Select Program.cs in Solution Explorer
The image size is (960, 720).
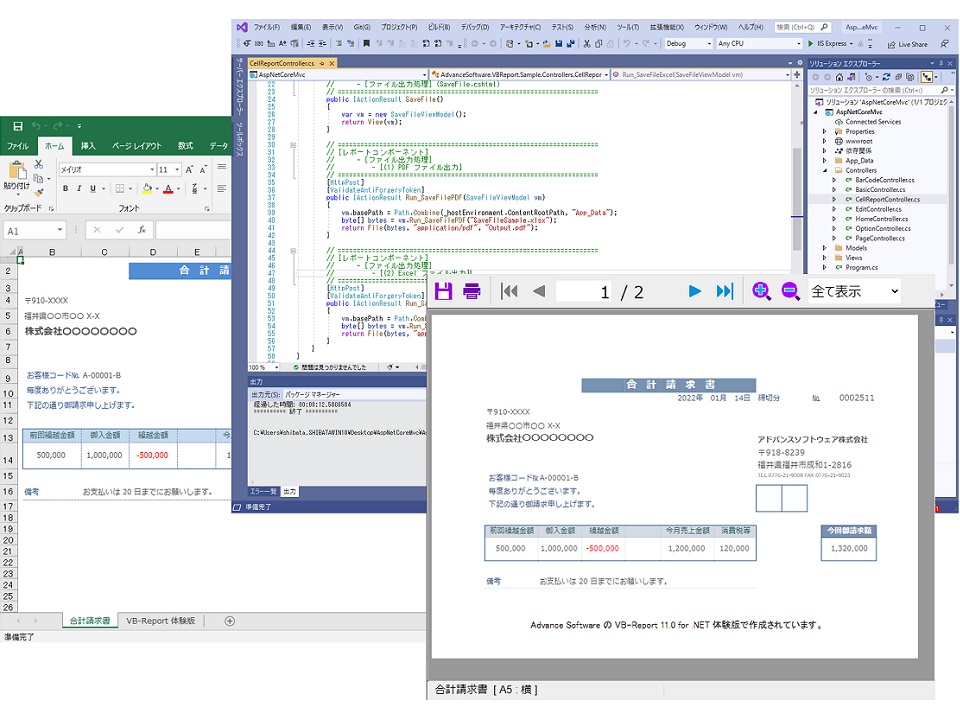point(861,268)
